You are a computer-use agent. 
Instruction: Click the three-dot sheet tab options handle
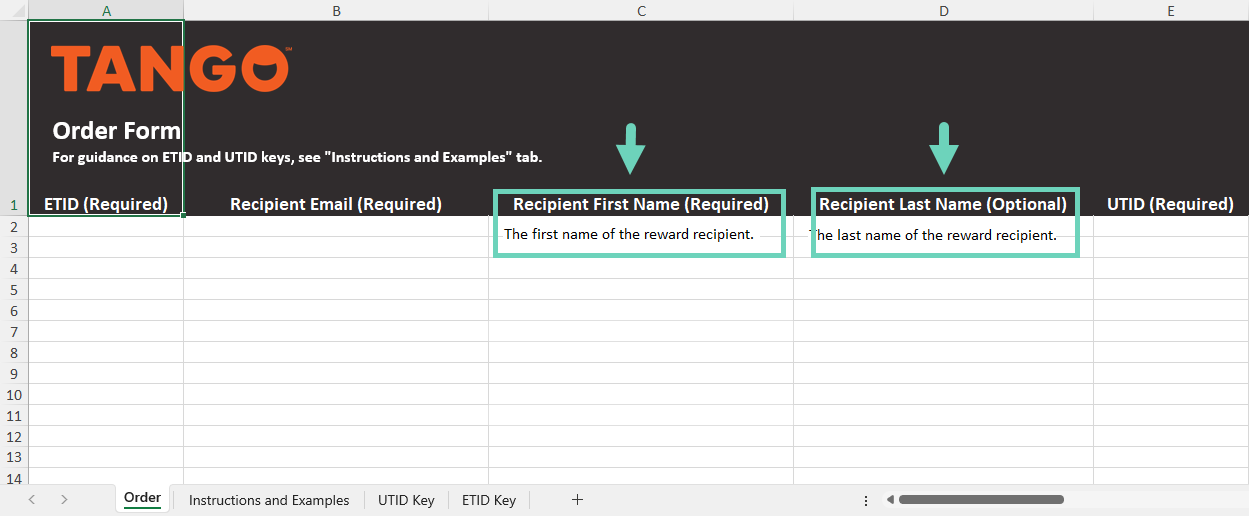(x=866, y=500)
